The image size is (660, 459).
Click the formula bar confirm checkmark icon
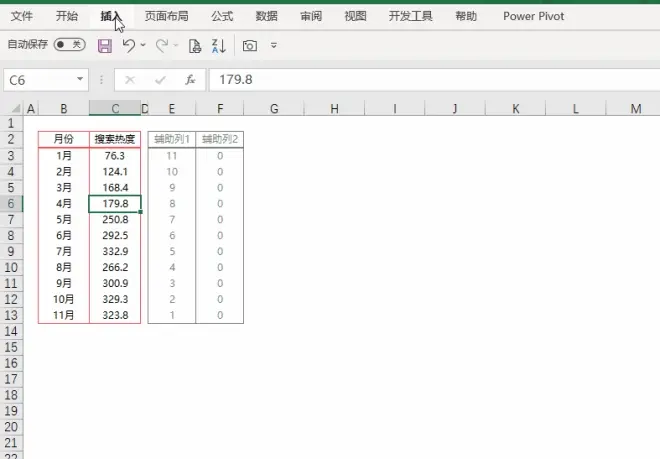160,80
